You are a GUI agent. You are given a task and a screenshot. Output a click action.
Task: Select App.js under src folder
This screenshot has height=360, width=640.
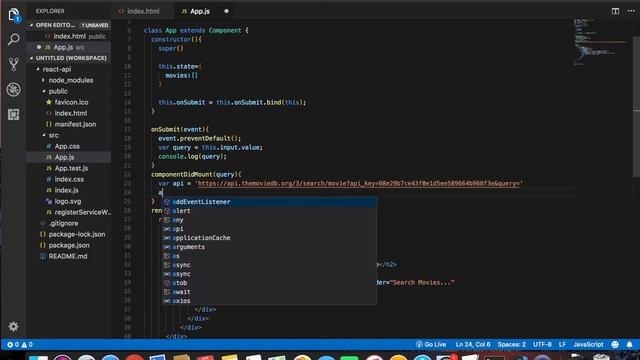click(69, 157)
